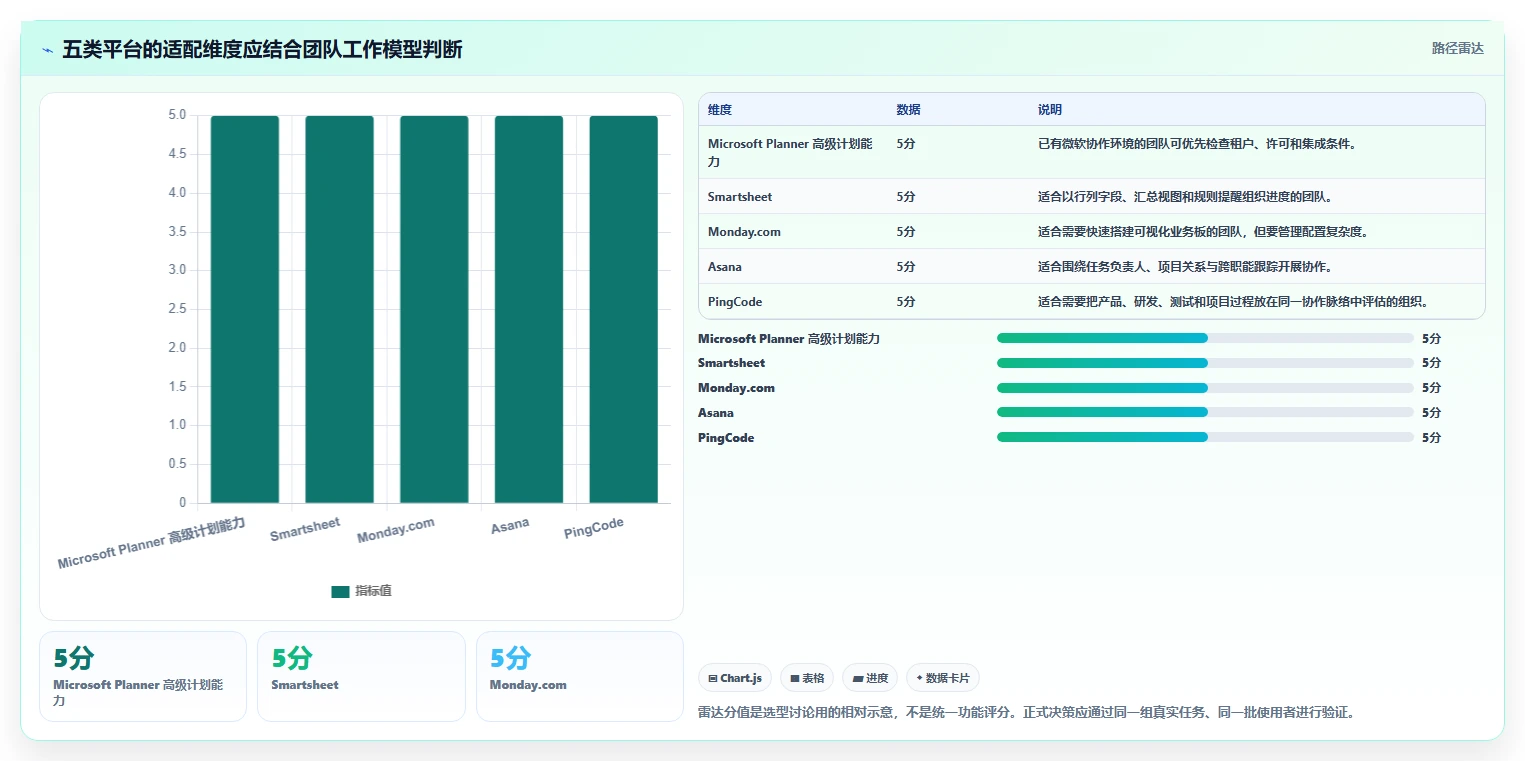Click the Smartsheet bar in the chart
The image size is (1525, 761).
pos(339,309)
